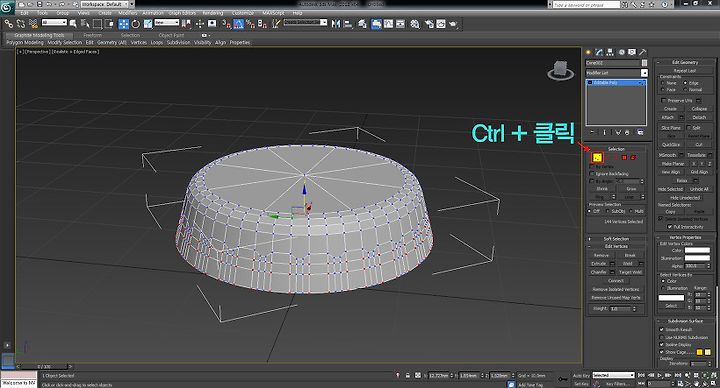Toggle the 3D Snaps icon
The width and height of the screenshot is (720, 388).
[x=226, y=23]
